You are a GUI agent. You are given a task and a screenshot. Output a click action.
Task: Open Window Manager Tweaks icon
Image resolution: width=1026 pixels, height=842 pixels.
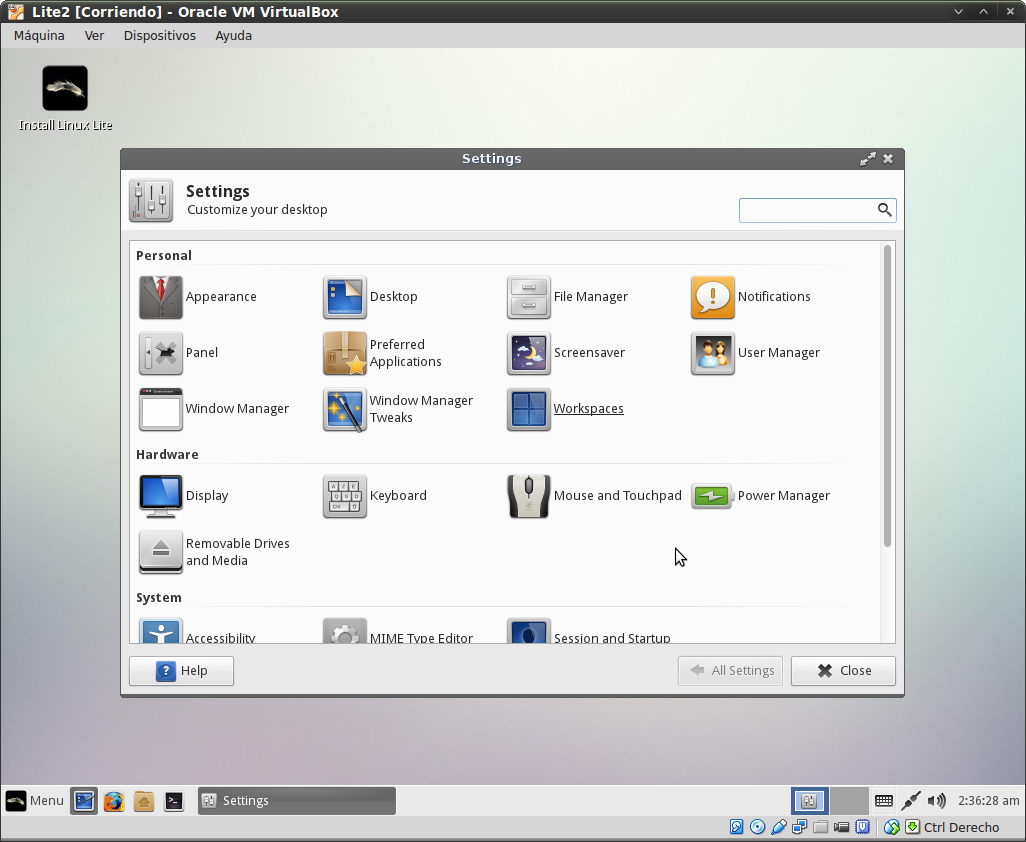[345, 409]
